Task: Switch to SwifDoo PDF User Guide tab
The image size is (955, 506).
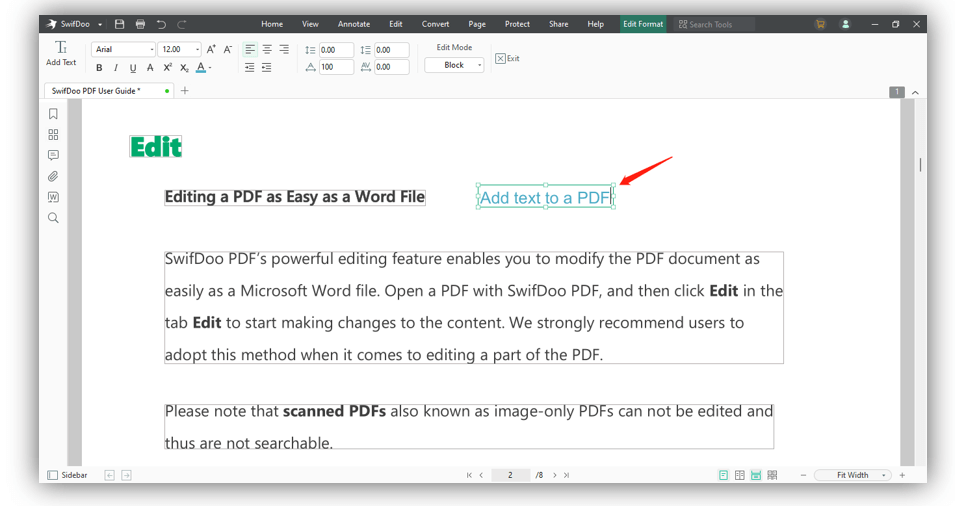Action: tap(108, 91)
